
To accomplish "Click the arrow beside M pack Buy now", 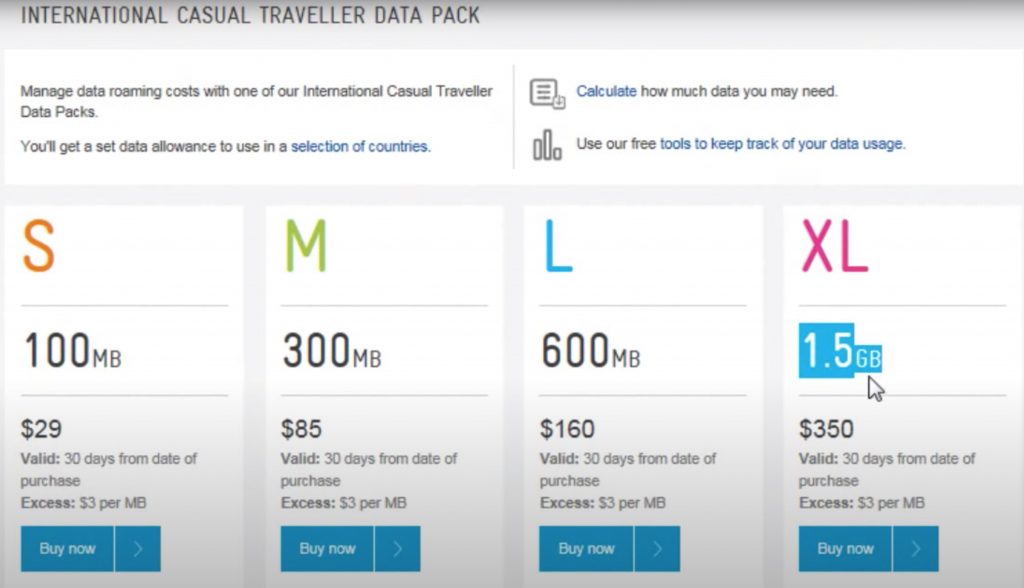I will point(397,548).
